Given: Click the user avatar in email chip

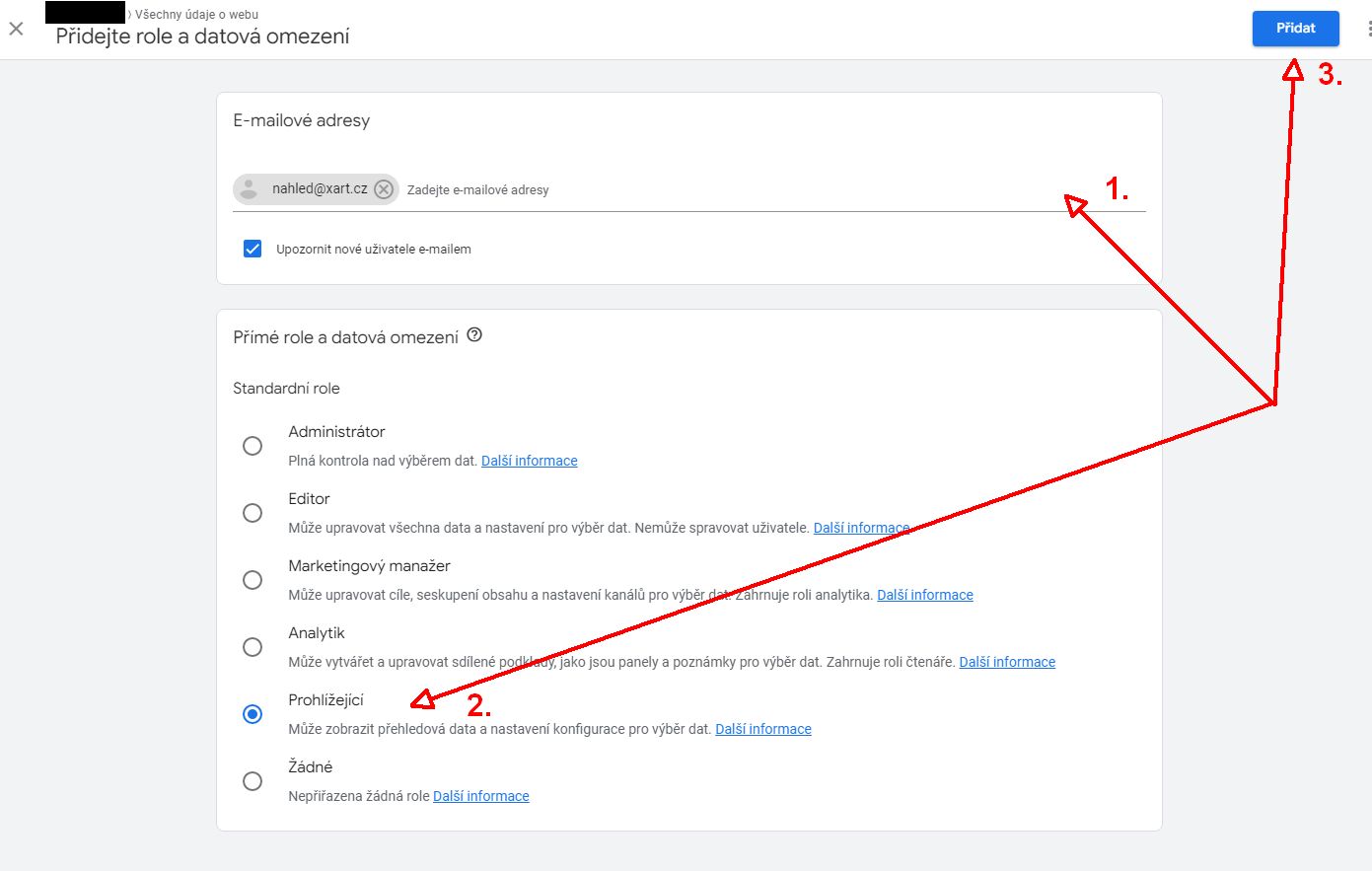Looking at the screenshot, I should point(250,188).
